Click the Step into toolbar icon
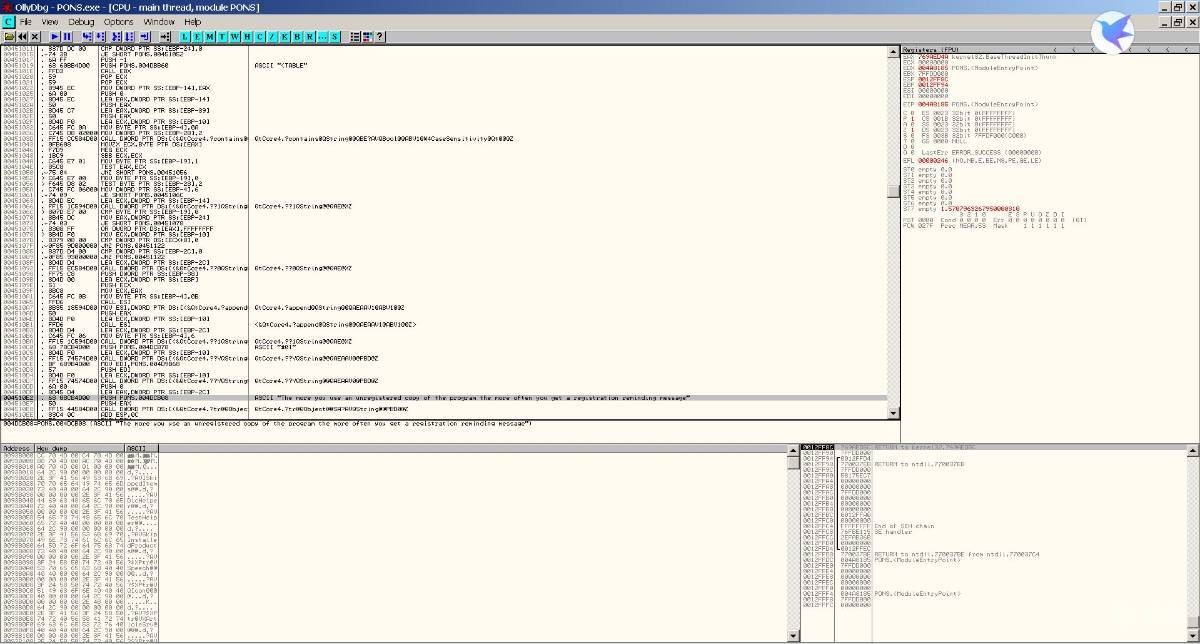The width and height of the screenshot is (1200, 644). pyautogui.click(x=88, y=36)
